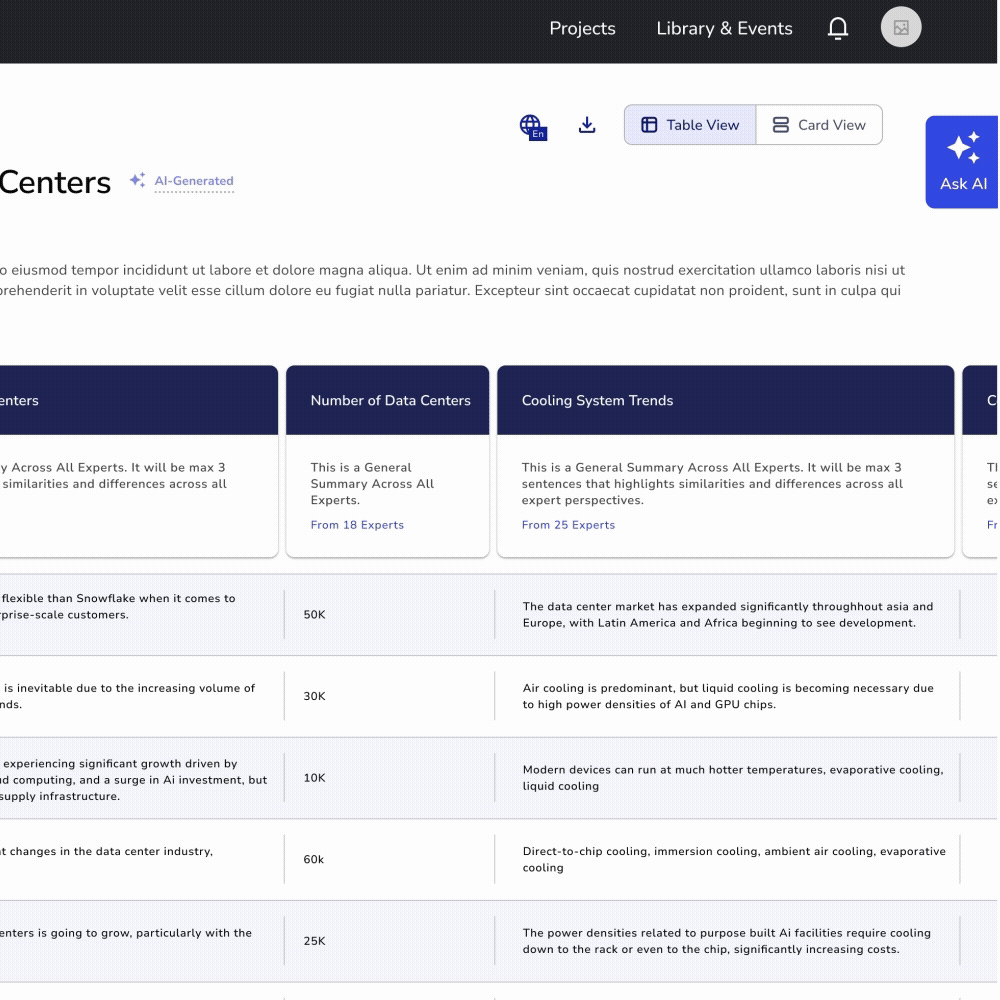Click the stacked cards icon in Card View

[781, 125]
